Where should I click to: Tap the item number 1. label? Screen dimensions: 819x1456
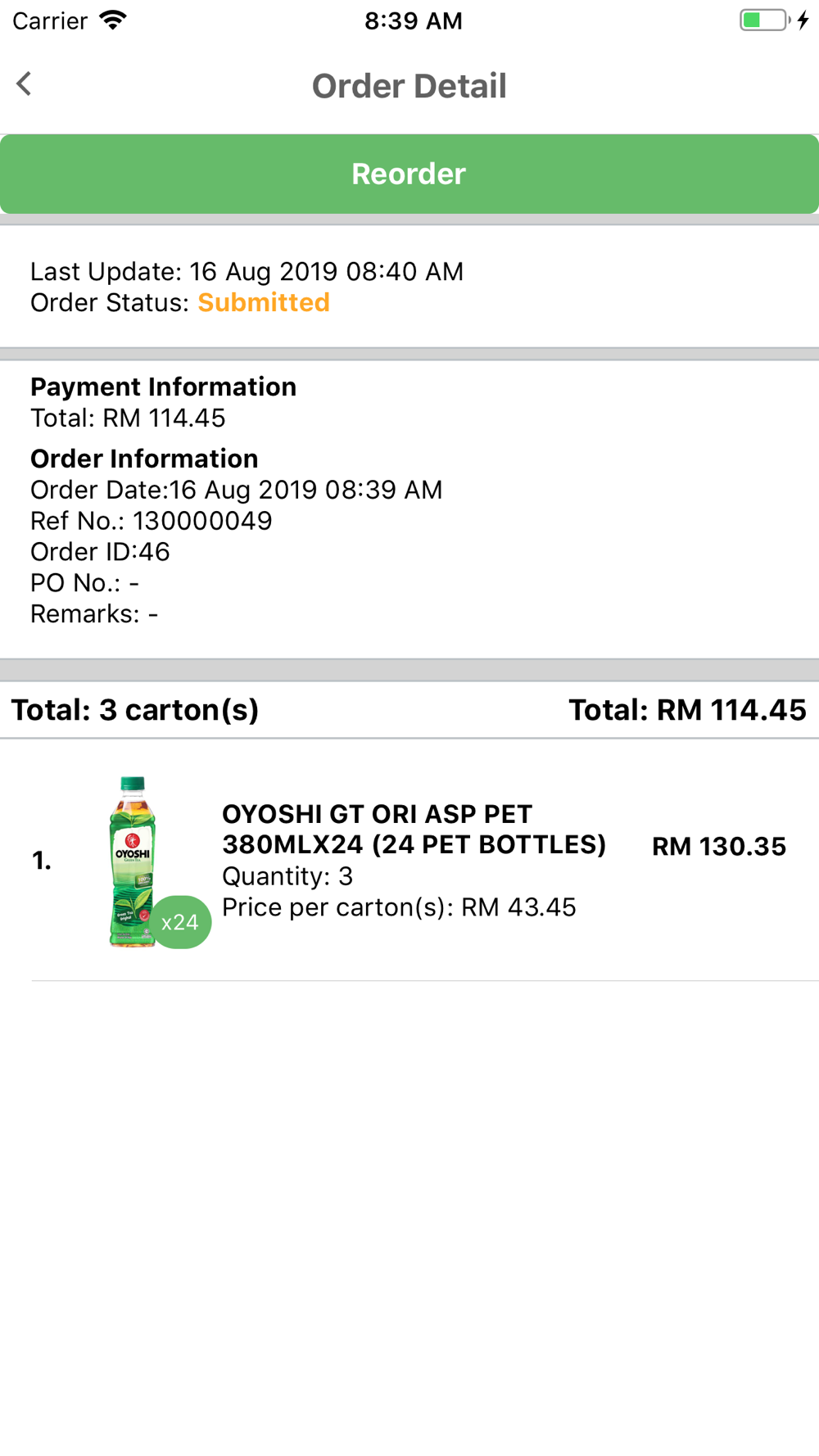pos(42,861)
